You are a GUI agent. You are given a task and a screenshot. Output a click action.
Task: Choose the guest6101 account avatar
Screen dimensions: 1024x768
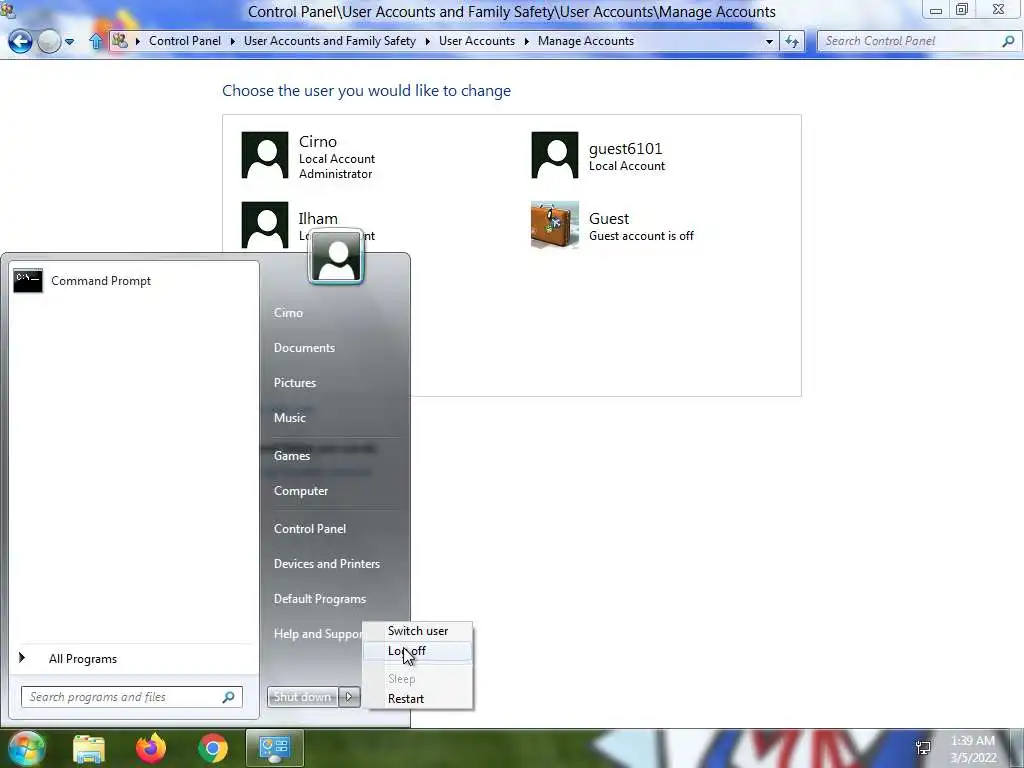click(554, 155)
